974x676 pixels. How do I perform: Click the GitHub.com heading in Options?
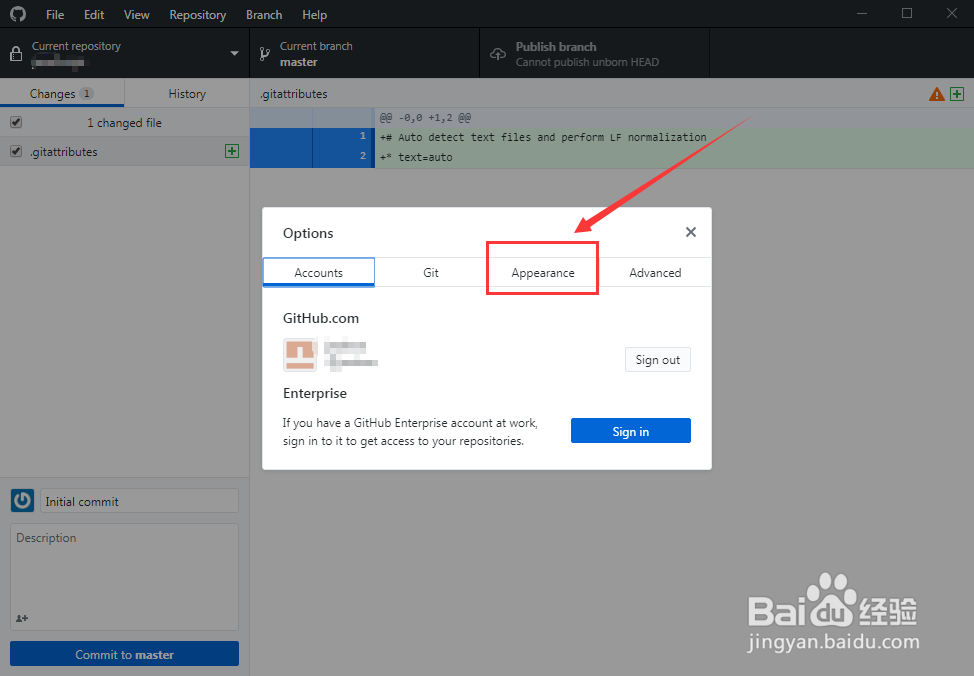(321, 318)
